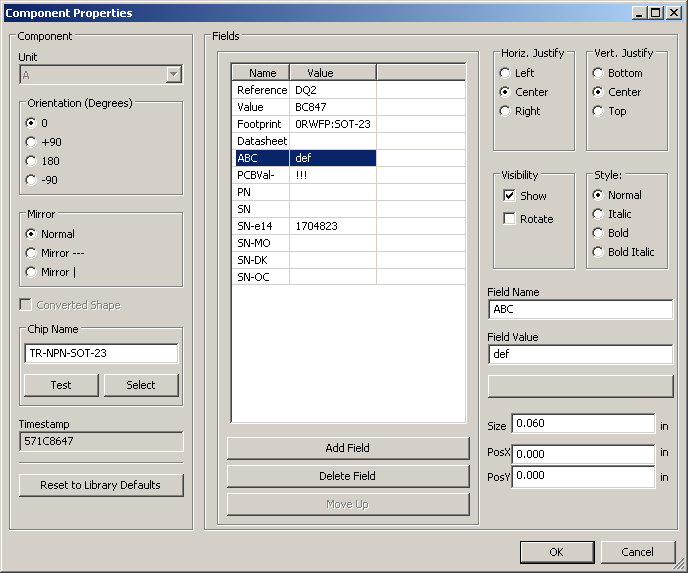Select the SN-OC field row

coord(348,277)
